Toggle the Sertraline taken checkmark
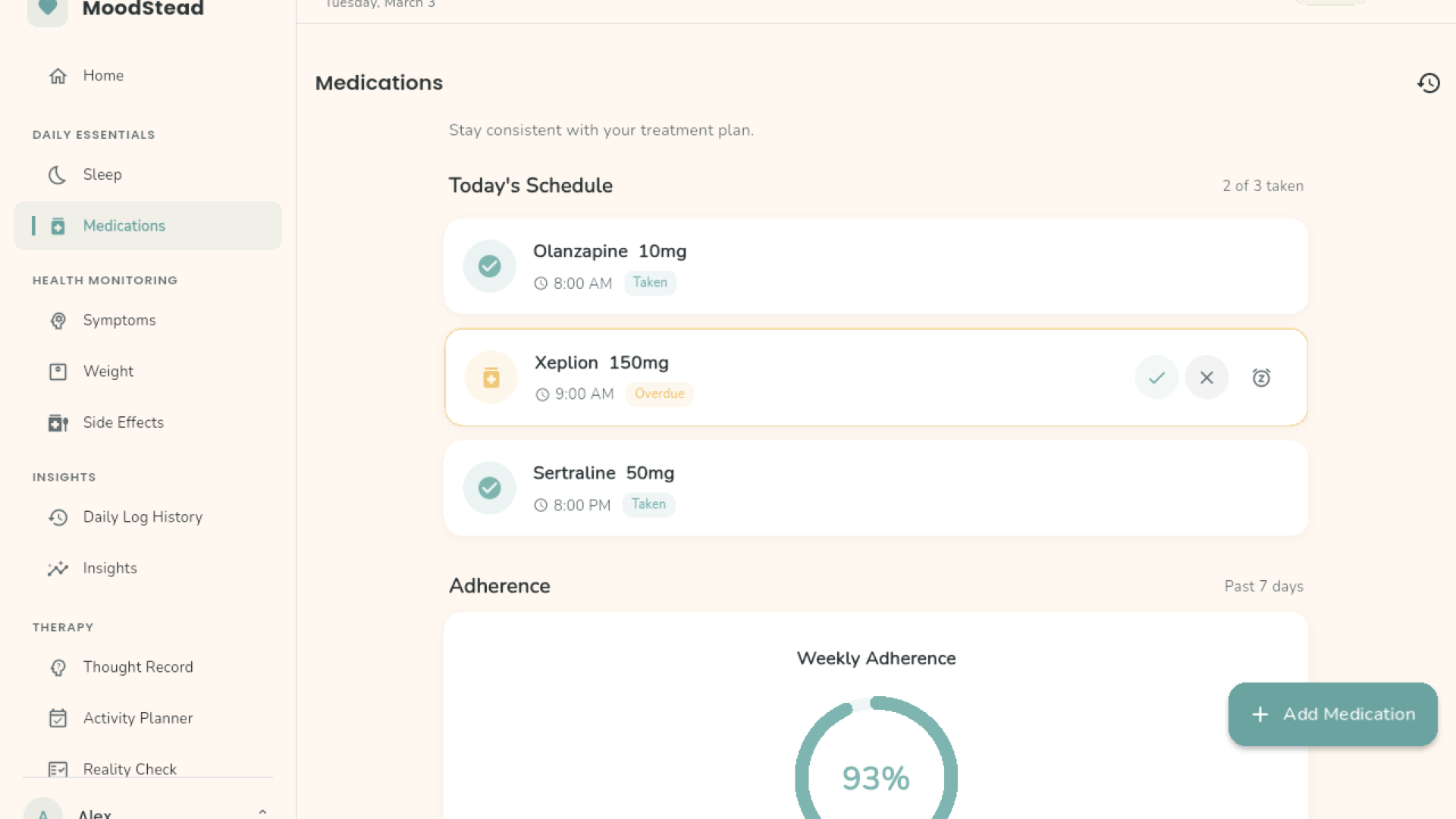 [490, 488]
